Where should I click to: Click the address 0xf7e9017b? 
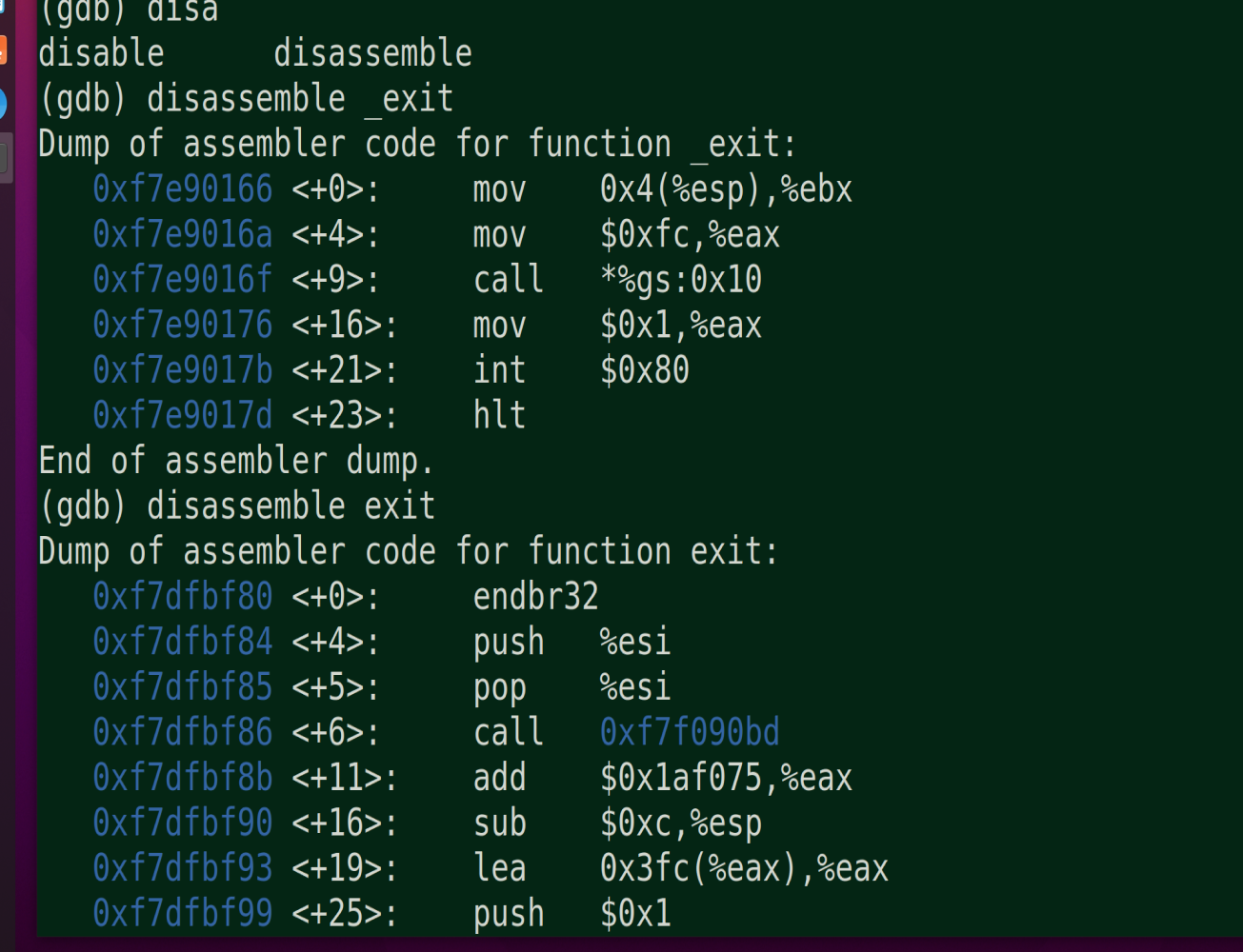[183, 369]
